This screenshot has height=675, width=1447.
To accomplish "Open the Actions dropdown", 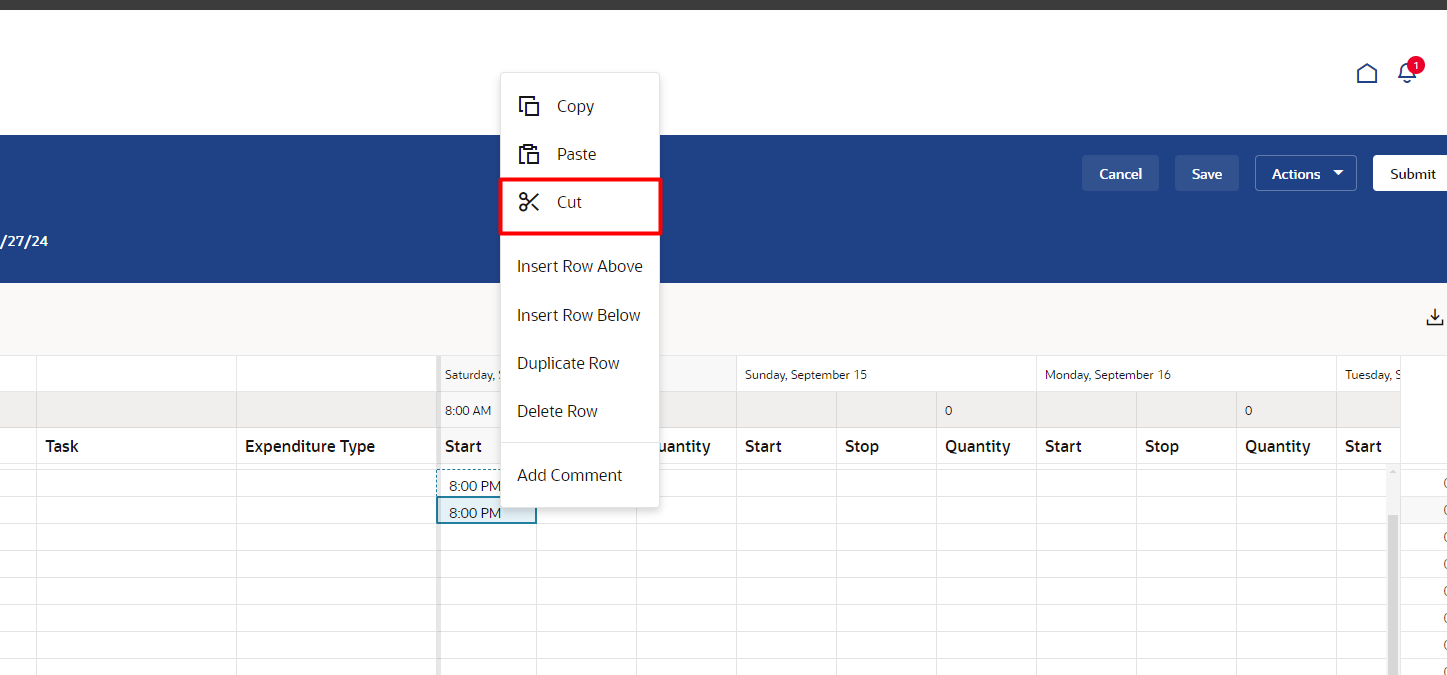I will (x=1305, y=173).
